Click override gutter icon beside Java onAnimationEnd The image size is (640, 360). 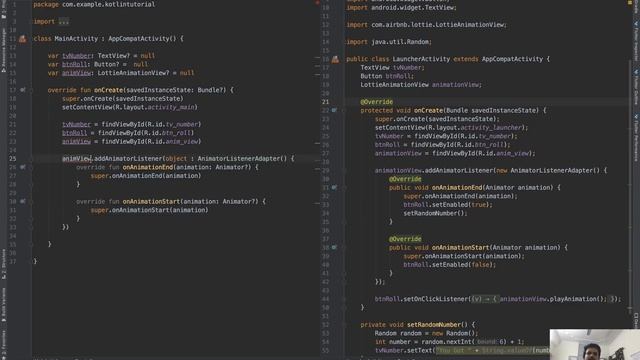[x=334, y=187]
